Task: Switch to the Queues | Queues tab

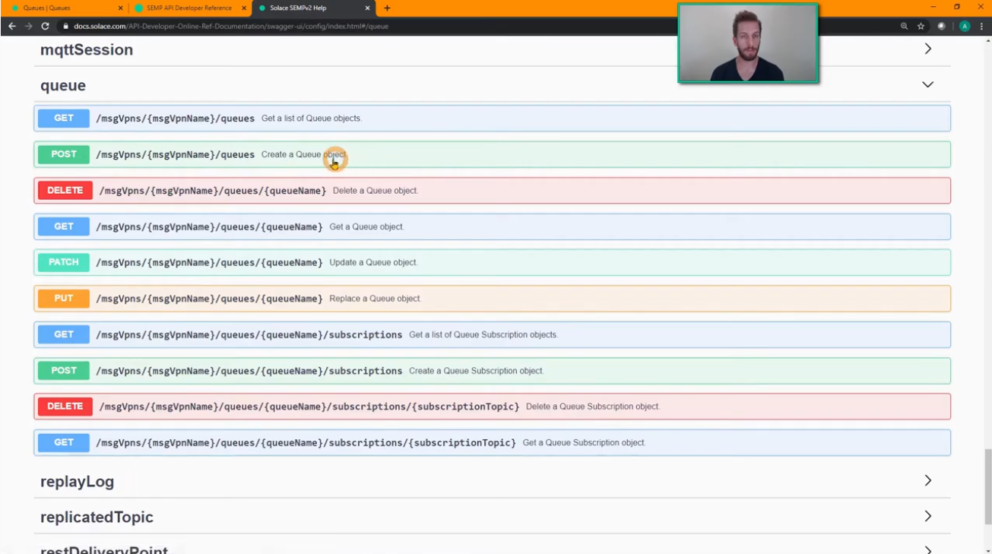Action: (60, 8)
